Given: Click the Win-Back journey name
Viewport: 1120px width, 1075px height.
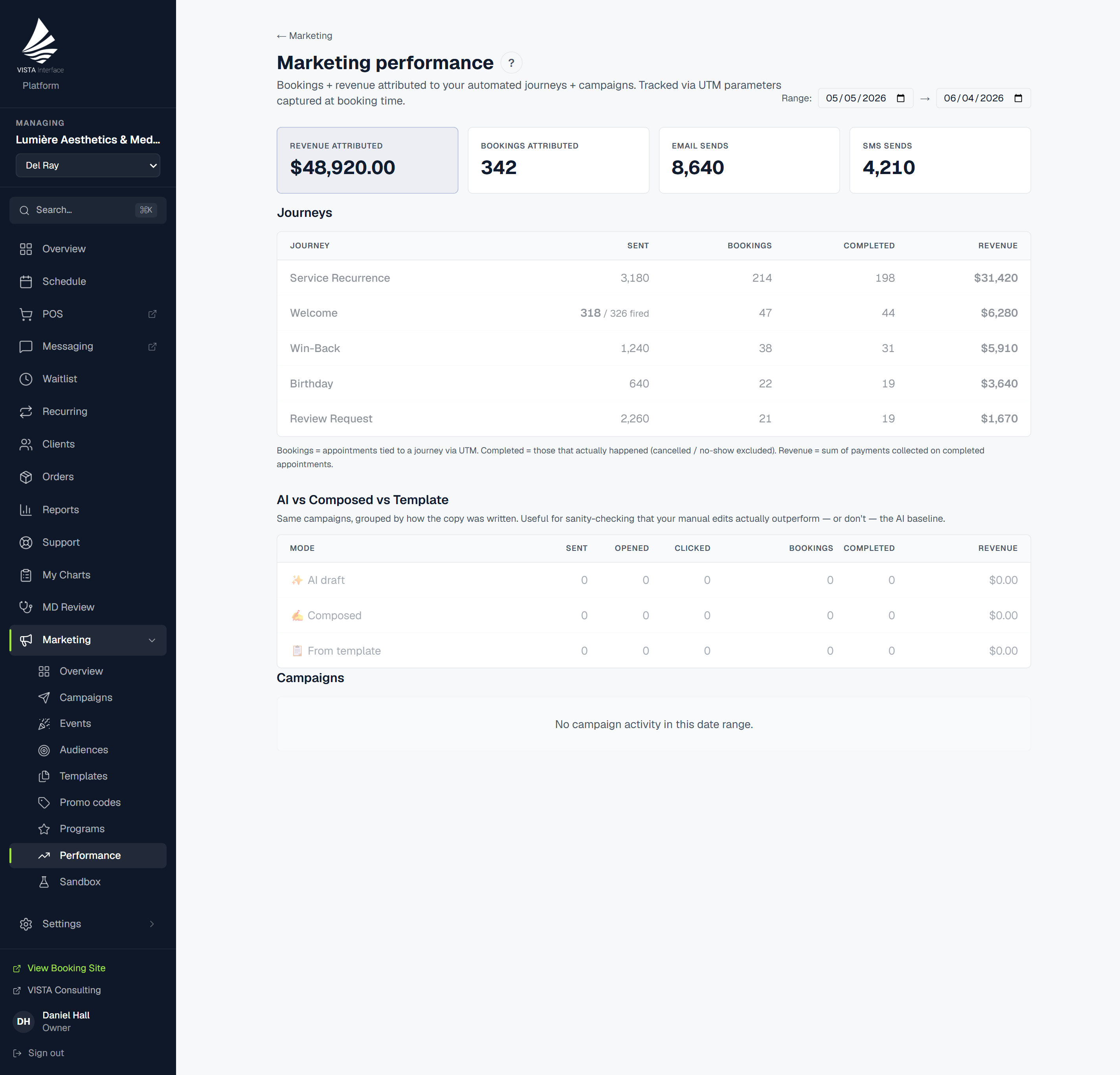Looking at the screenshot, I should click(315, 349).
